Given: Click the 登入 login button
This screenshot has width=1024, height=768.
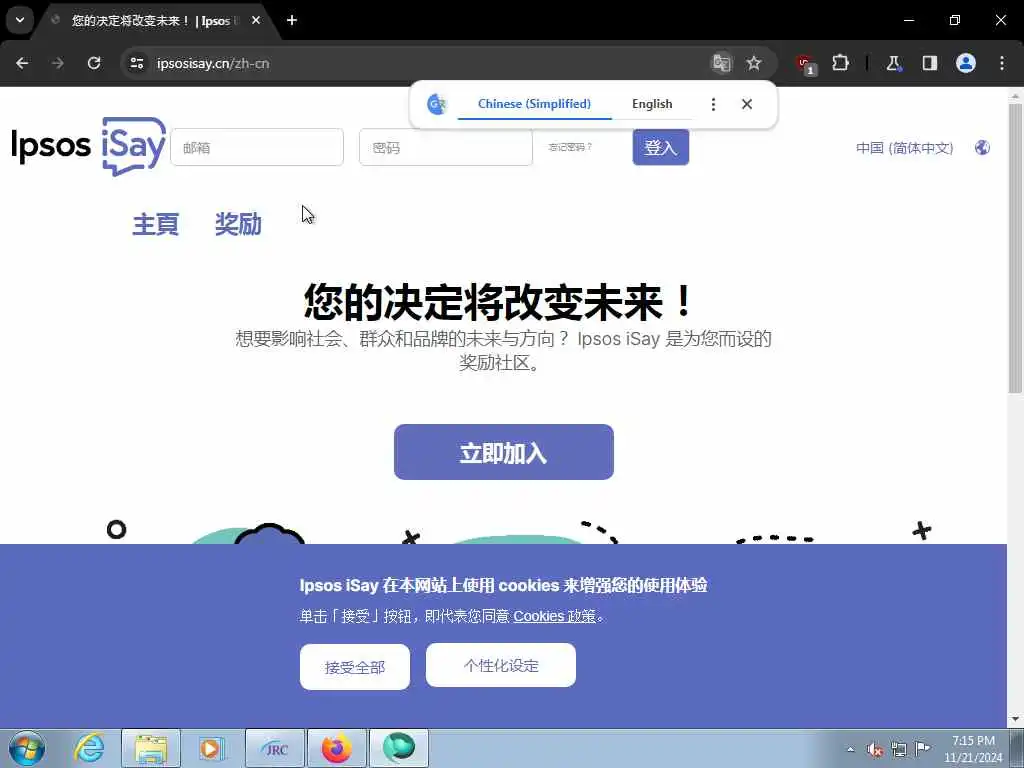Looking at the screenshot, I should [660, 147].
